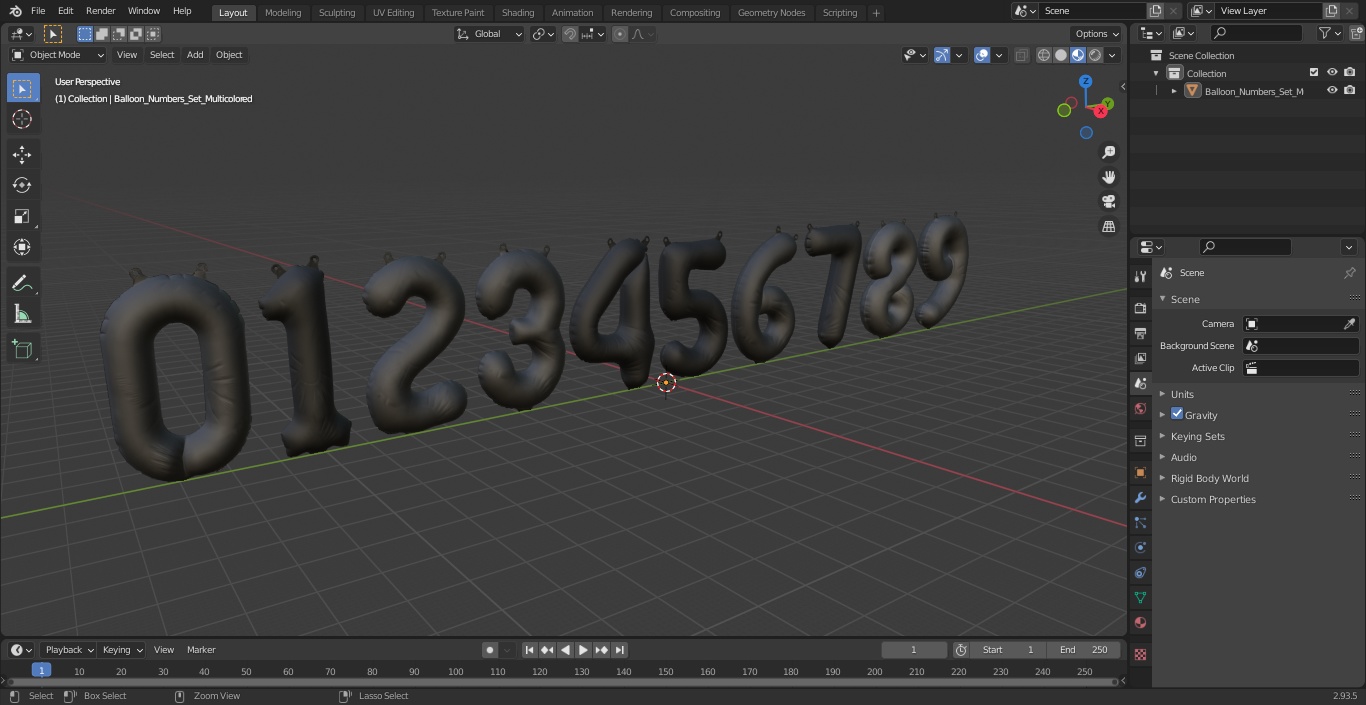The width and height of the screenshot is (1366, 705).
Task: Open the timeline Playback dropdown
Action: pyautogui.click(x=69, y=650)
